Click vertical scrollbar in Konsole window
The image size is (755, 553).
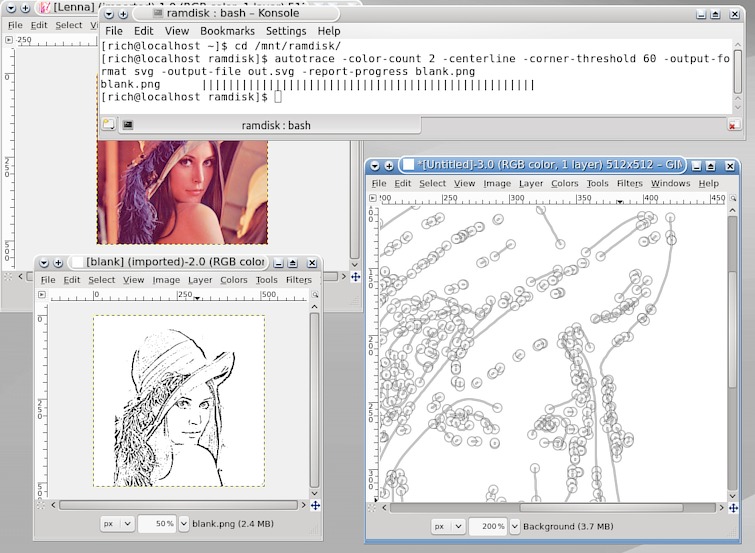[x=738, y=74]
